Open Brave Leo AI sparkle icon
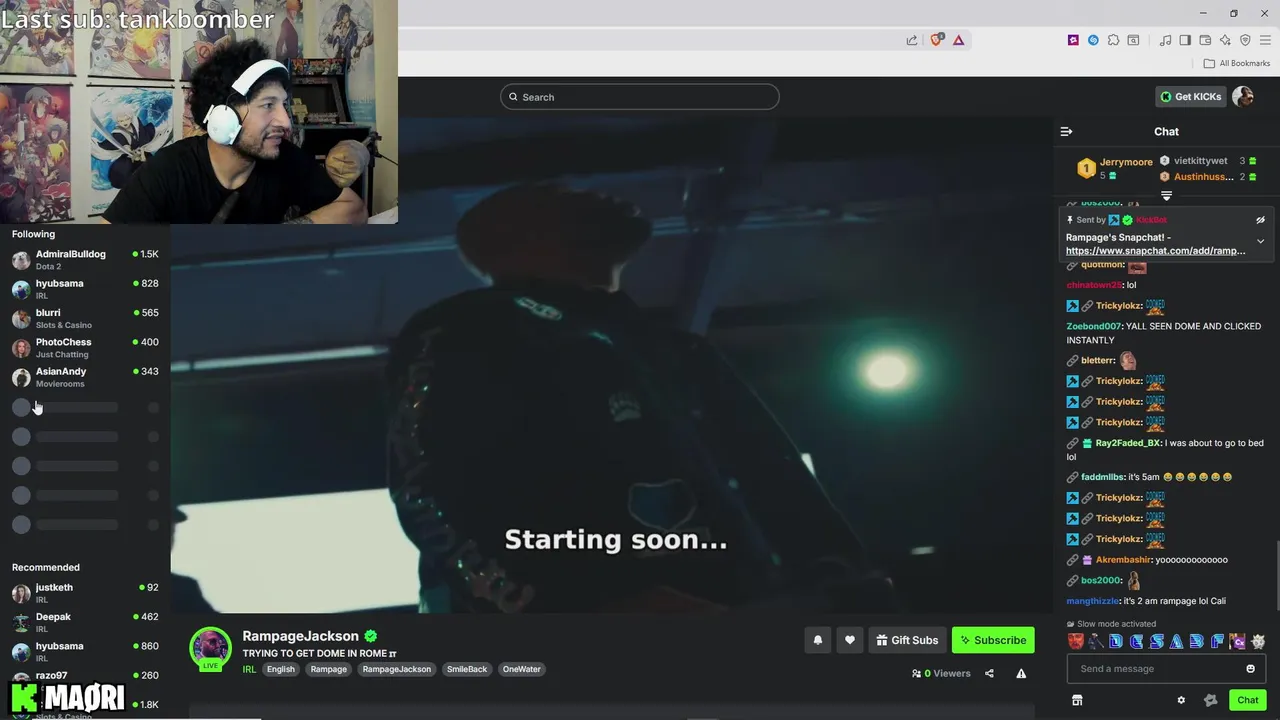 point(1225,40)
